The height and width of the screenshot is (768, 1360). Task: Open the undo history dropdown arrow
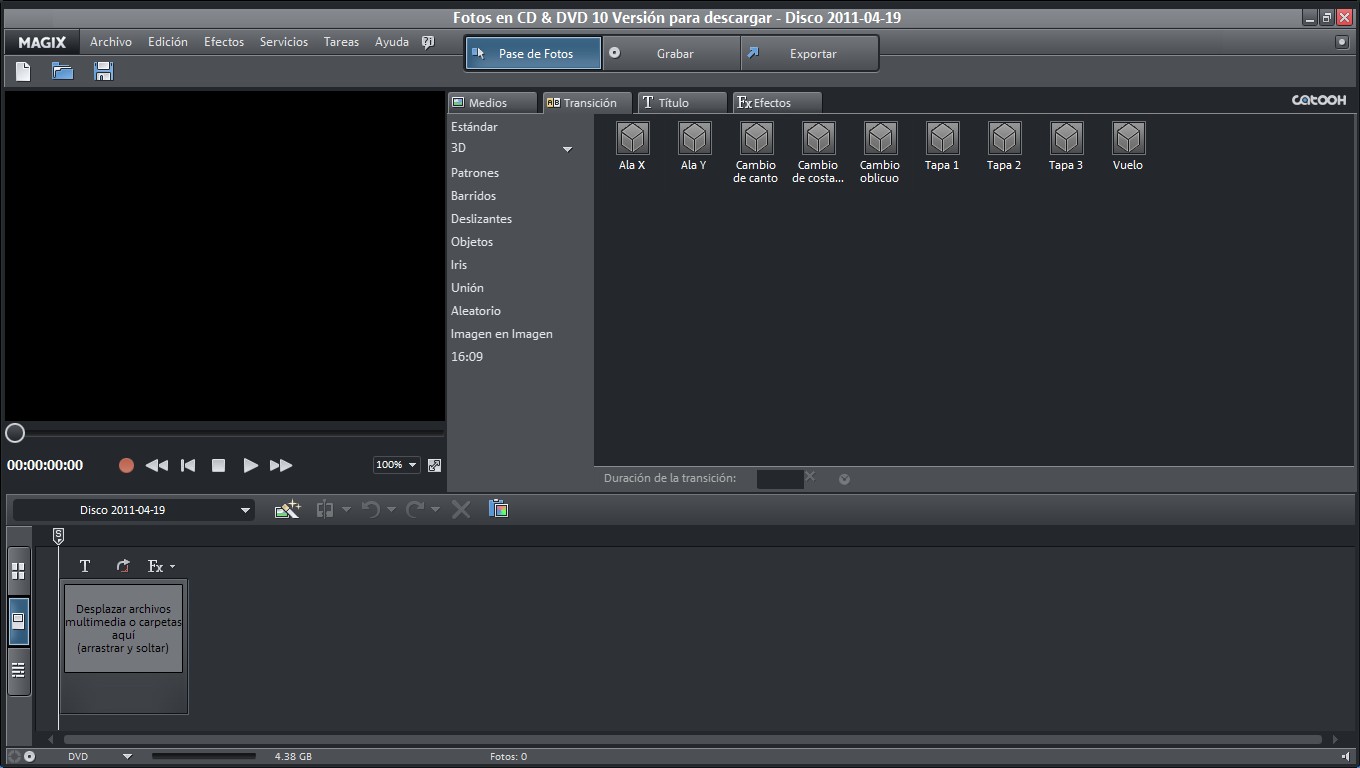(391, 509)
